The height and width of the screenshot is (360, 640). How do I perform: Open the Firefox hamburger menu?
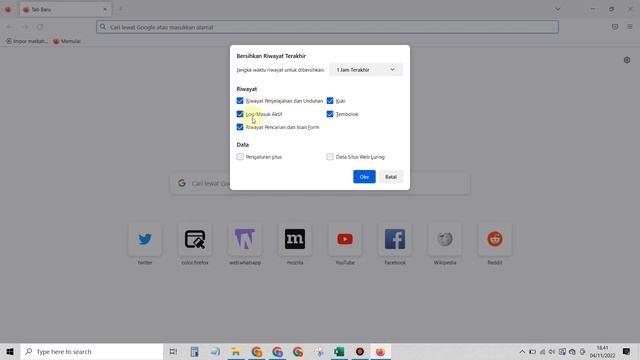click(x=630, y=27)
